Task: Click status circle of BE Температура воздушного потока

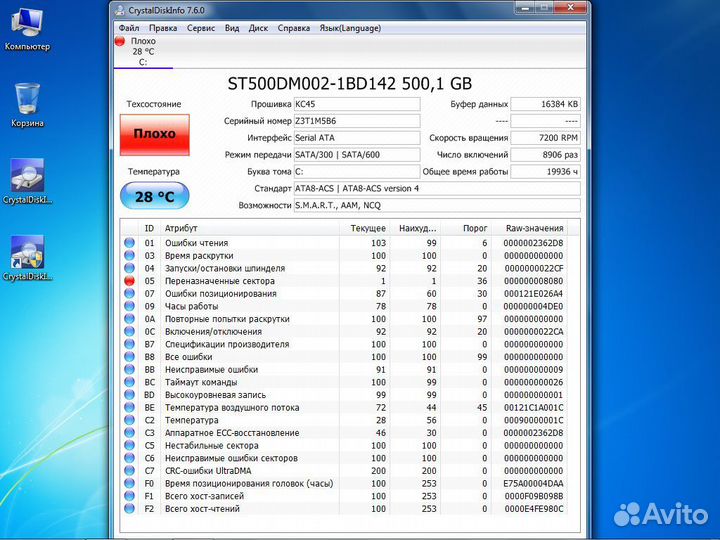Action: (x=129, y=407)
